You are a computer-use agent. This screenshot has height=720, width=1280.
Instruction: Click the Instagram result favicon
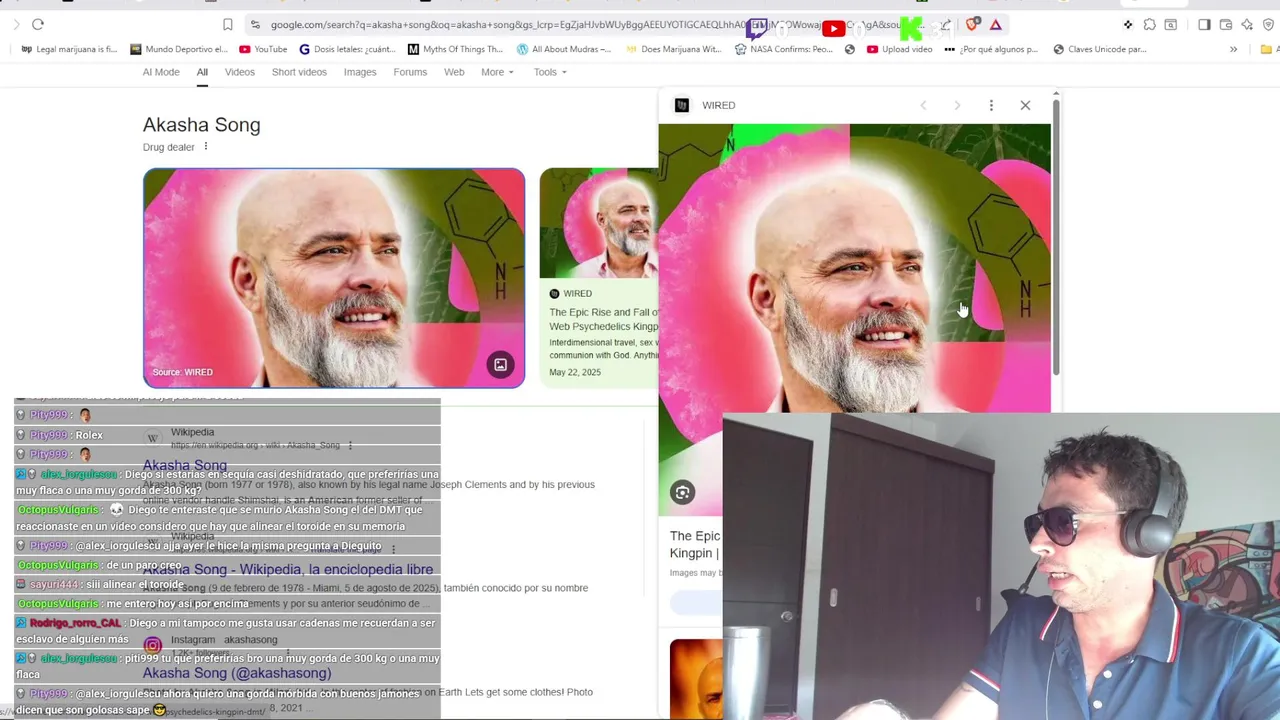point(152,646)
